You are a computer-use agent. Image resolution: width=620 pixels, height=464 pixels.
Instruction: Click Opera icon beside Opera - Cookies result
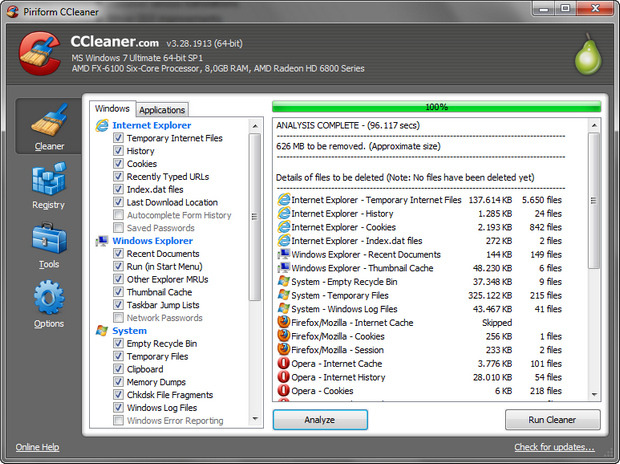coord(284,390)
